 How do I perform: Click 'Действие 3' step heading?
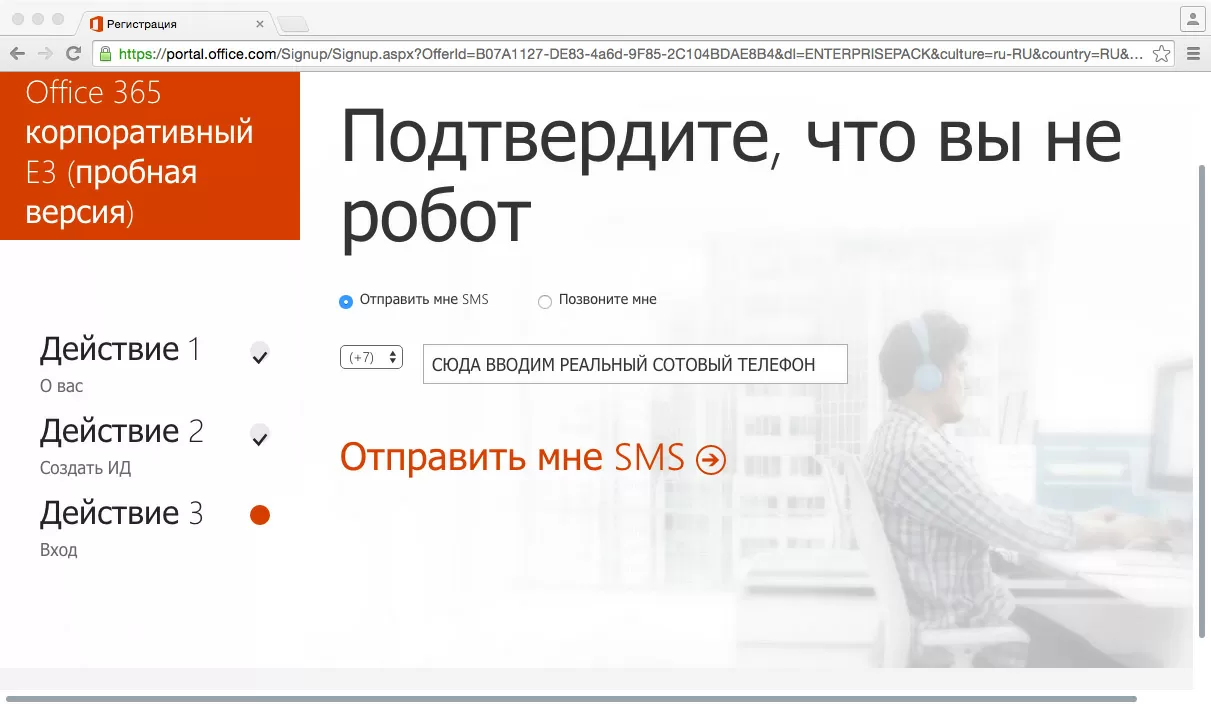[x=122, y=513]
